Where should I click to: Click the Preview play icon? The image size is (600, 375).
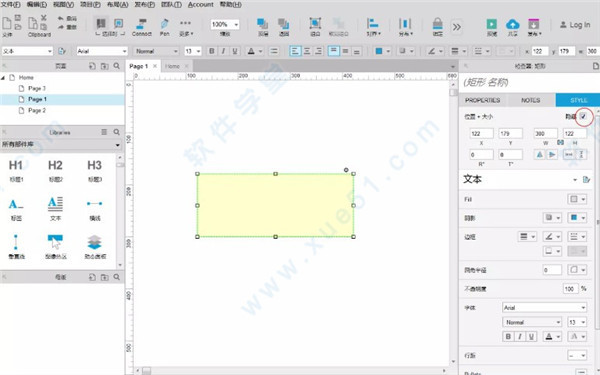point(492,24)
